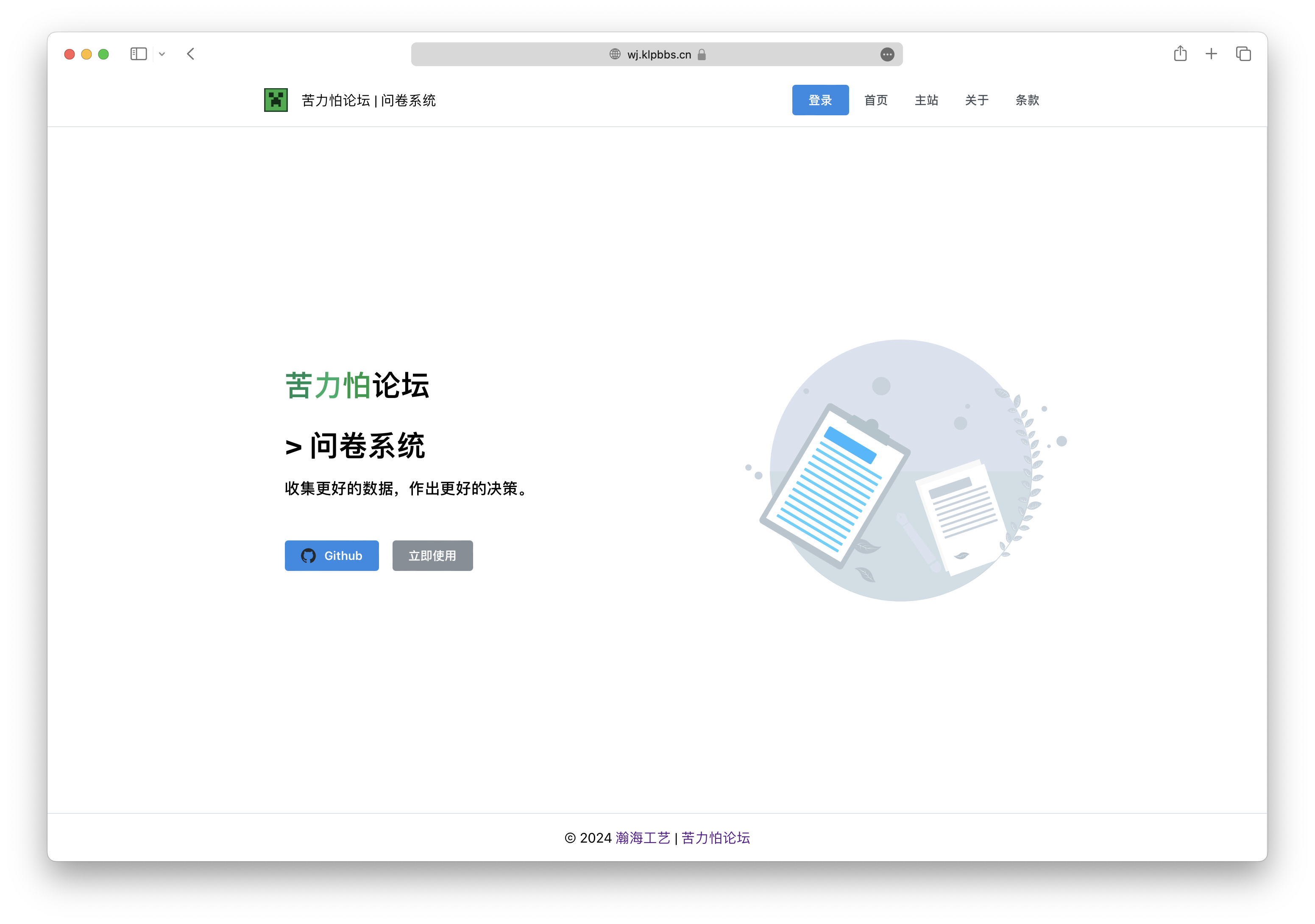Go back with the back arrow

[191, 54]
